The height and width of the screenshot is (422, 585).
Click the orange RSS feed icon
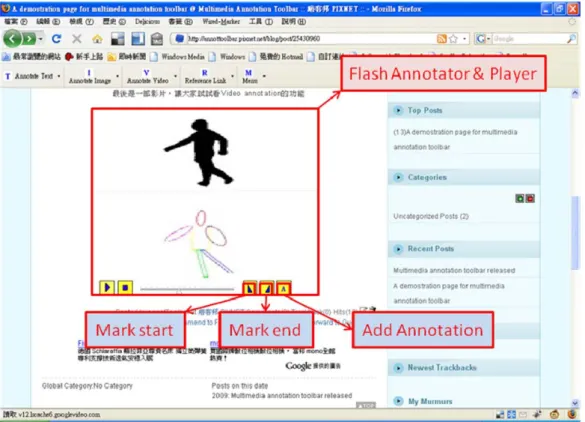coord(442,38)
